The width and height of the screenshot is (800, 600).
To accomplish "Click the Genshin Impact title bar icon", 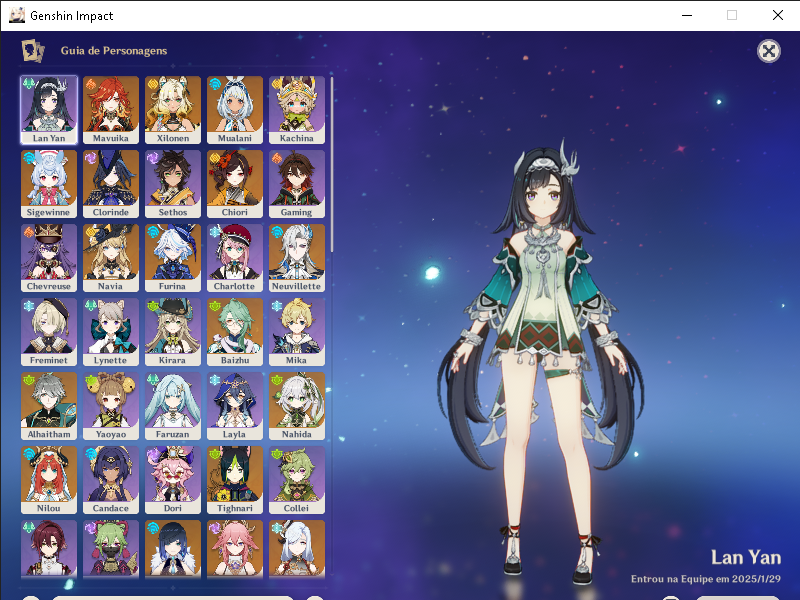I will click(17, 15).
